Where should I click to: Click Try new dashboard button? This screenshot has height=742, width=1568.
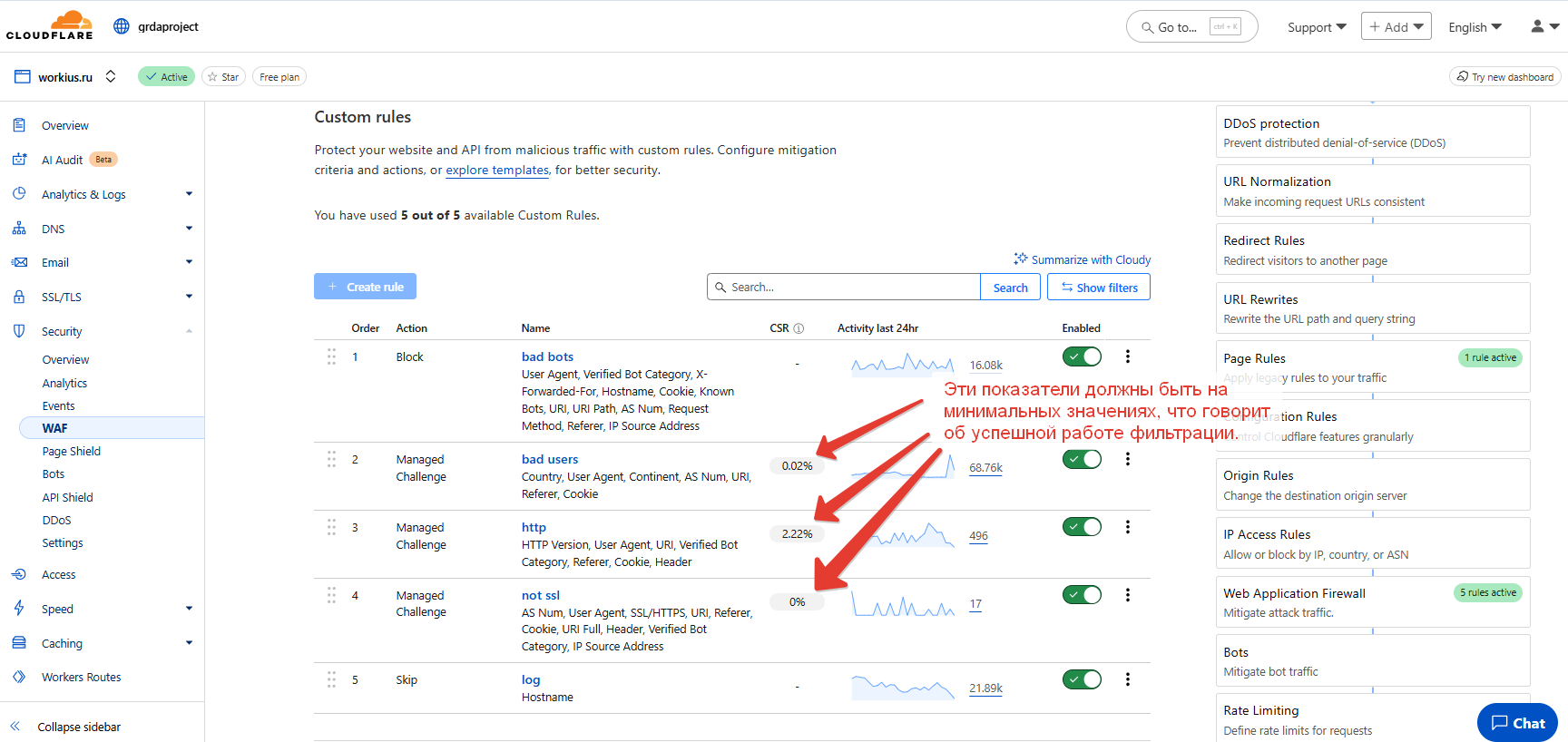(1504, 77)
